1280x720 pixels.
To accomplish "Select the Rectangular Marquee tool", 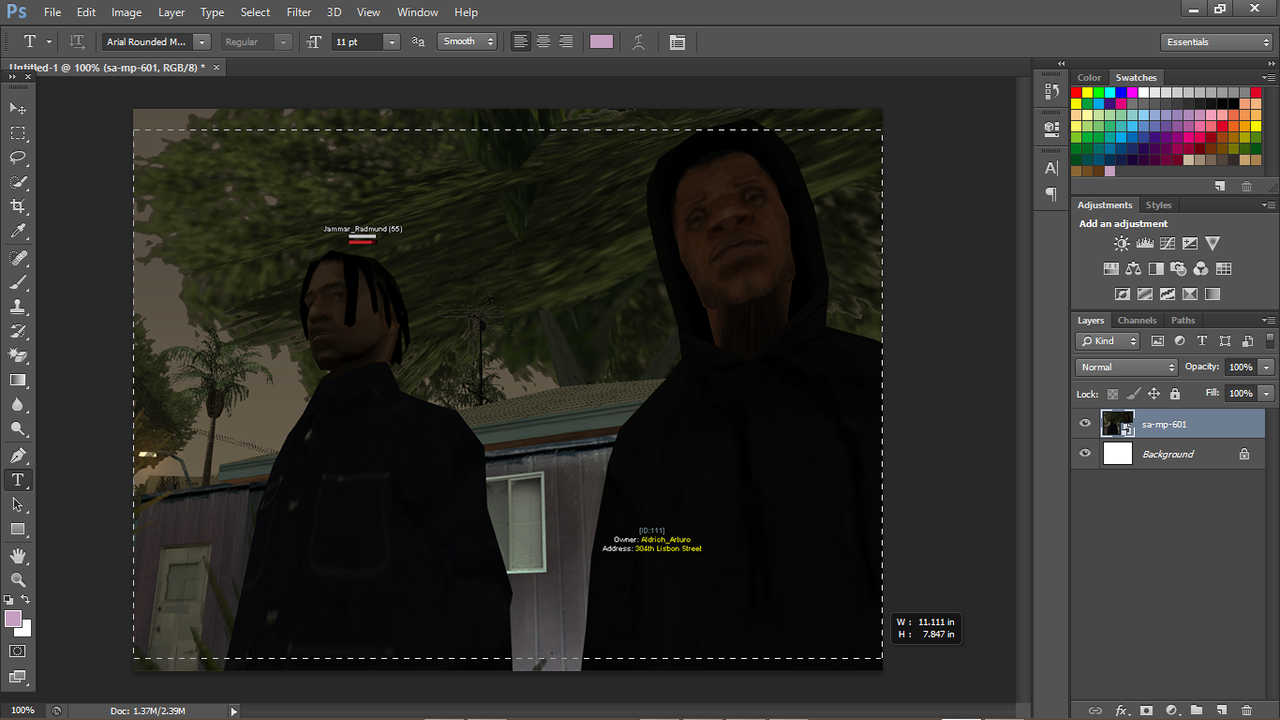I will (18, 133).
